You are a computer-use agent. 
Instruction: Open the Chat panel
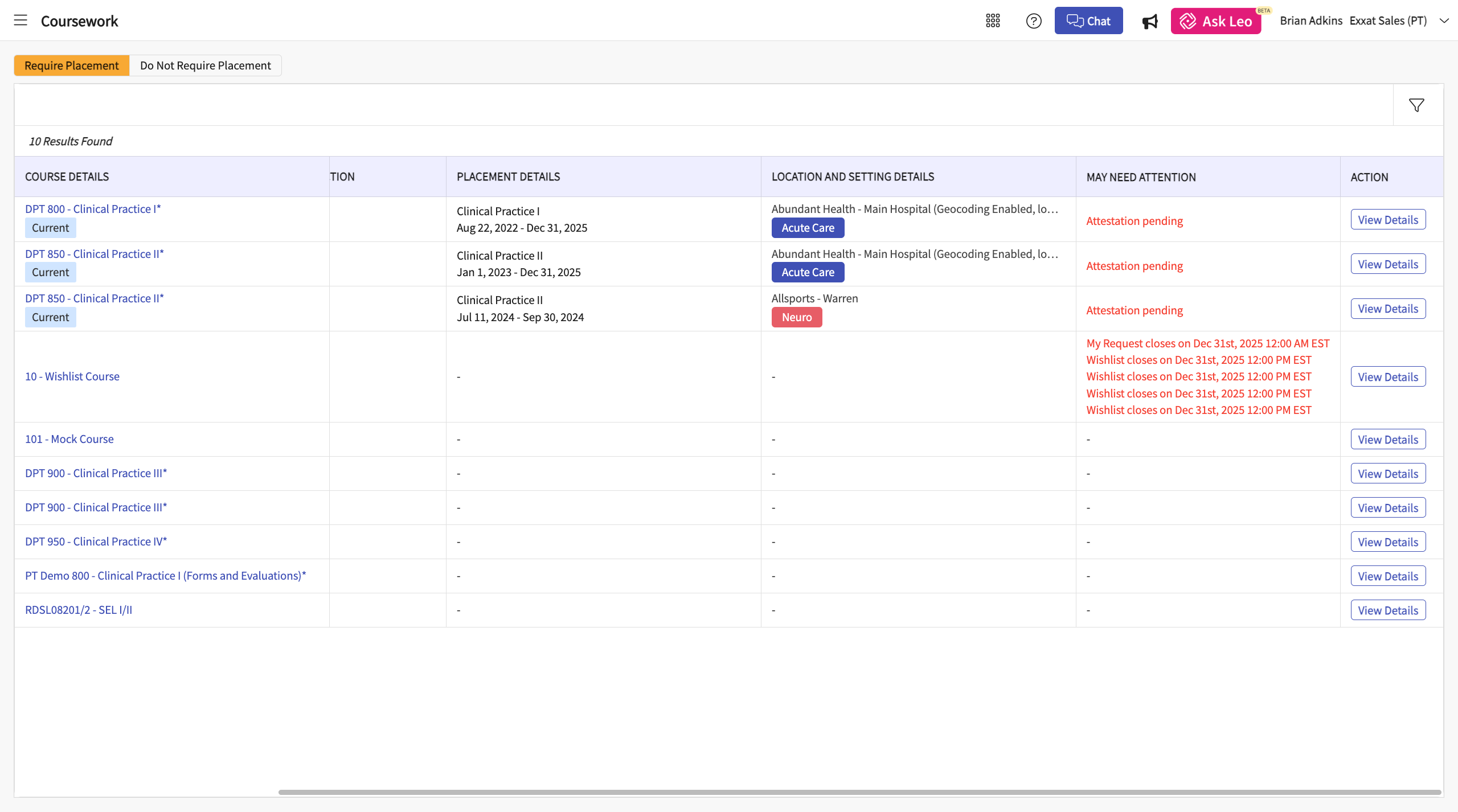1088,21
